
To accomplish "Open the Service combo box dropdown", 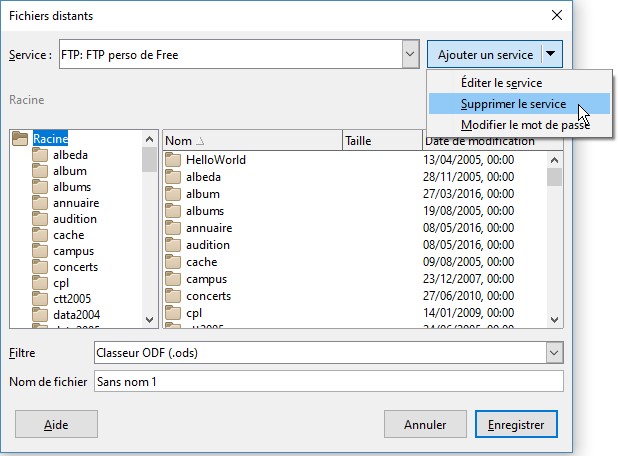I will click(x=410, y=54).
